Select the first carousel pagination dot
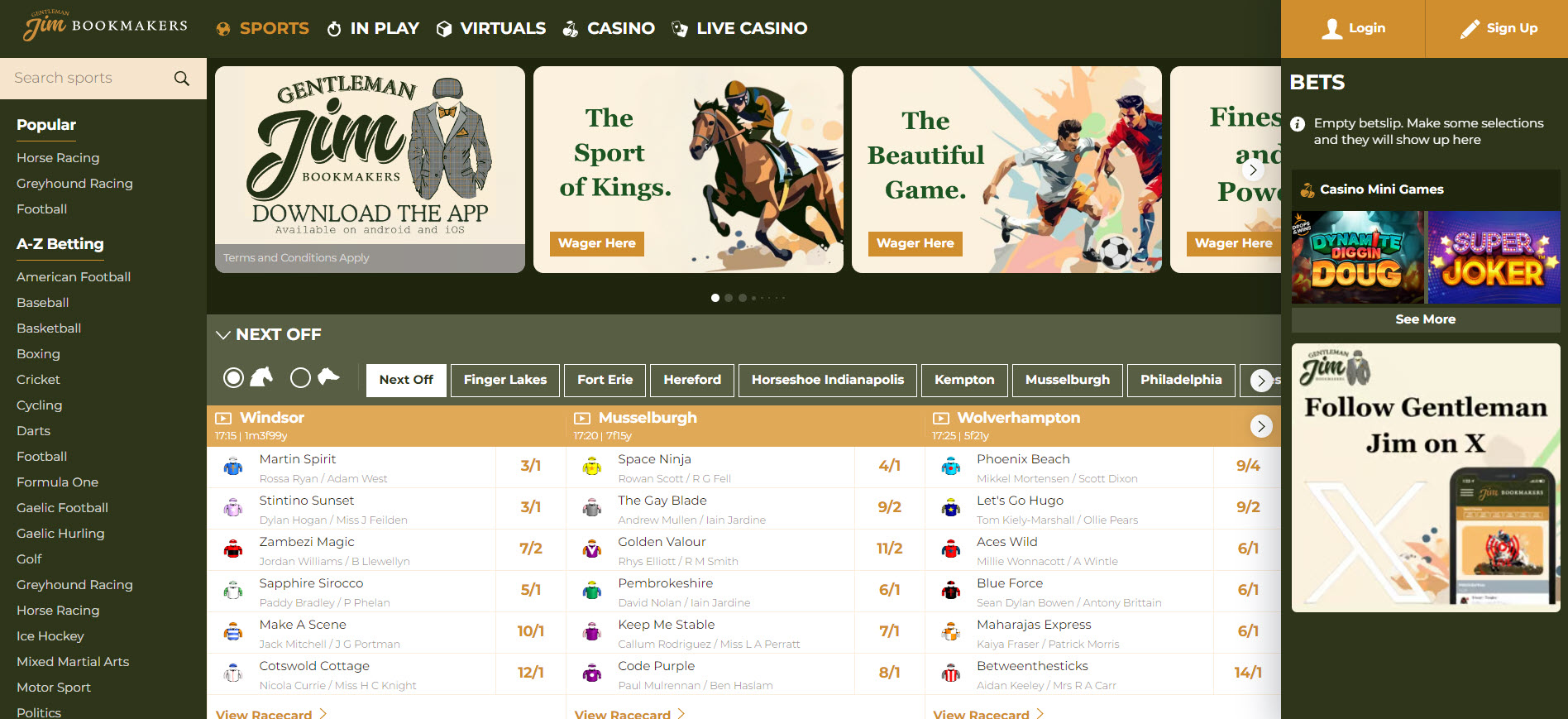This screenshot has height=719, width=1568. (715, 298)
